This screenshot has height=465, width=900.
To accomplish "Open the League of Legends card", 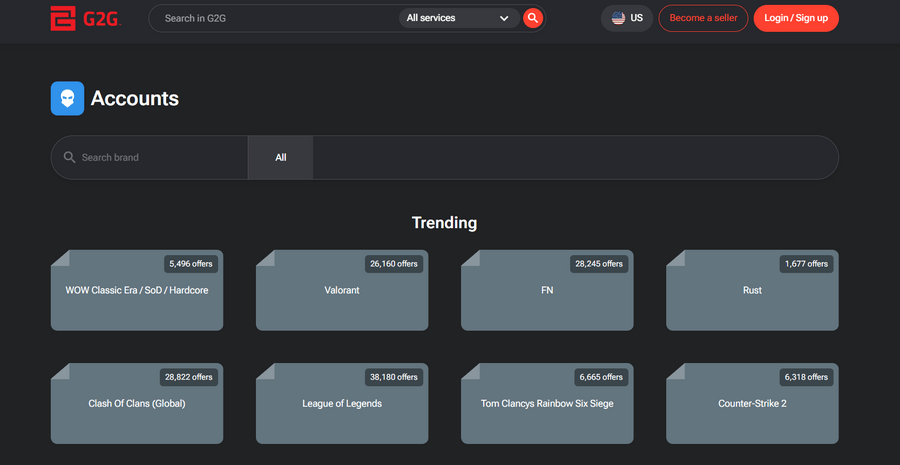I will click(342, 403).
